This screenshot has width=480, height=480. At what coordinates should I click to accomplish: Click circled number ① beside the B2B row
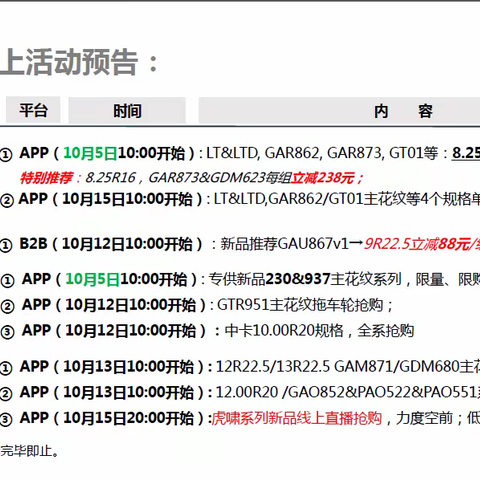click(x=6, y=246)
